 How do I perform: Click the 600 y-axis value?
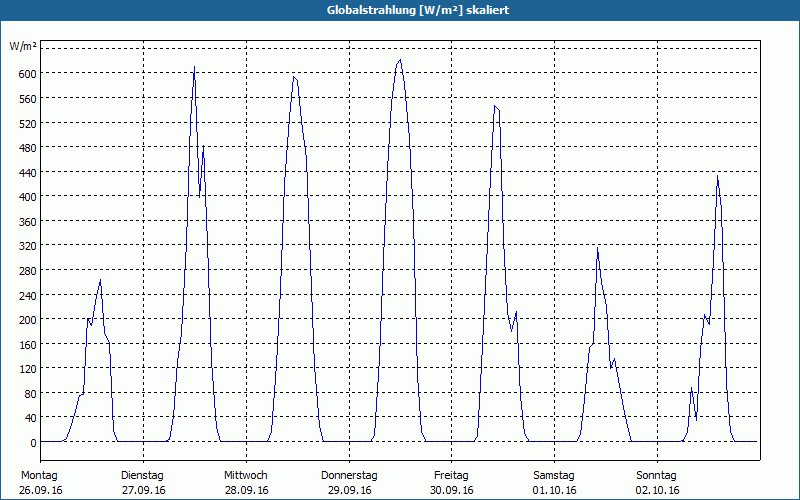click(27, 74)
